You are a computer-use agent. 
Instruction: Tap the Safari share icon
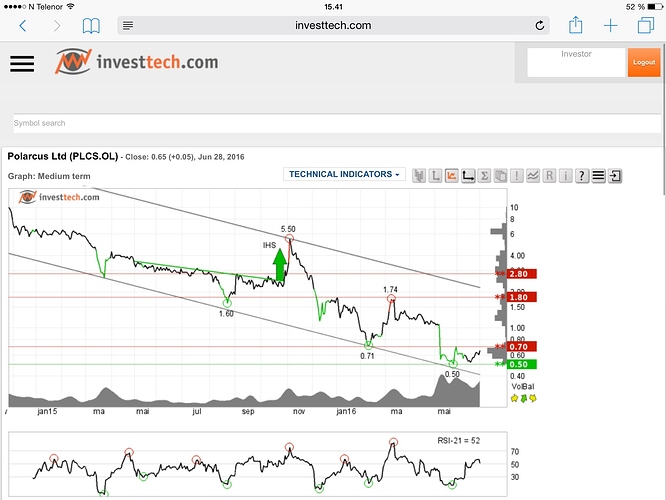(576, 25)
